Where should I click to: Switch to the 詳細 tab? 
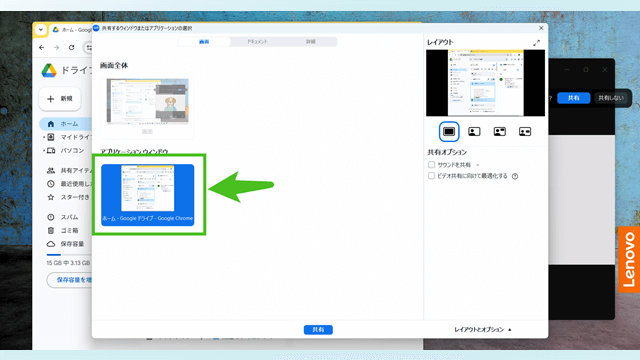click(311, 42)
